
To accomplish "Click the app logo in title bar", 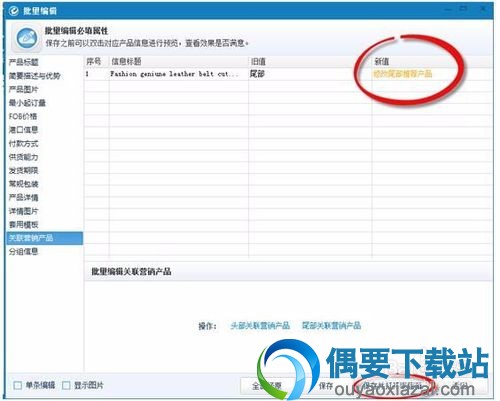I will 14,11.
